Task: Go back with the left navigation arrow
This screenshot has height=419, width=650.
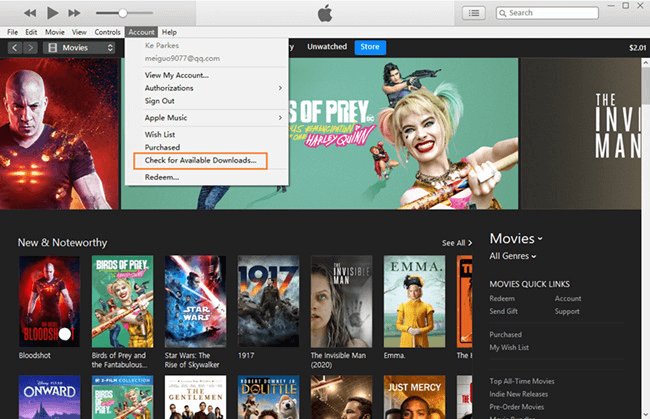Action: 15,48
